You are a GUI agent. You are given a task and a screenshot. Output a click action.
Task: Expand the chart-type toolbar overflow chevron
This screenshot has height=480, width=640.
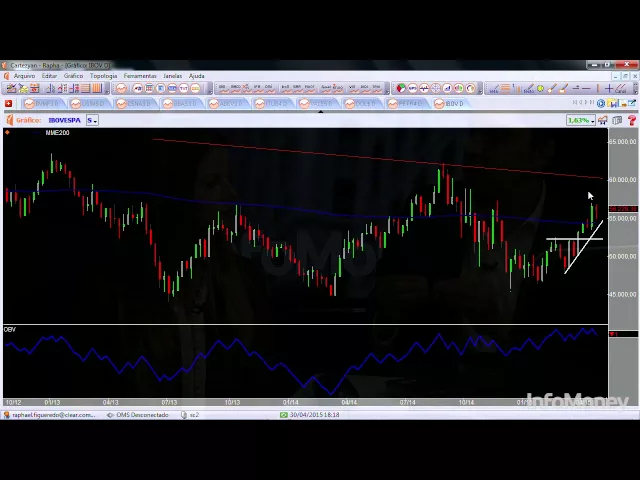tap(210, 88)
